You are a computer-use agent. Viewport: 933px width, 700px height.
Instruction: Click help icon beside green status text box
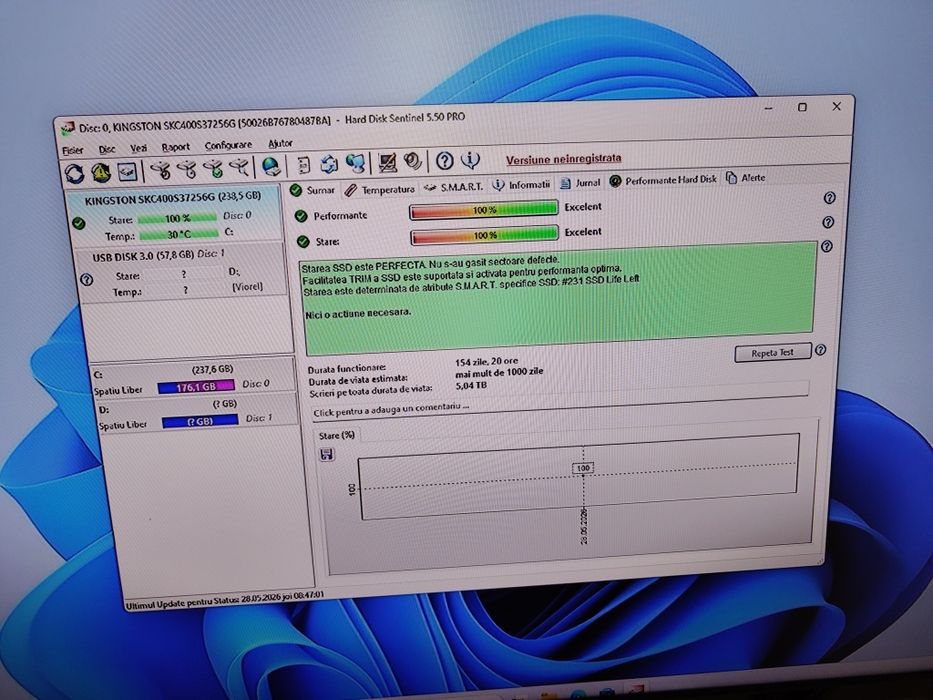(826, 246)
